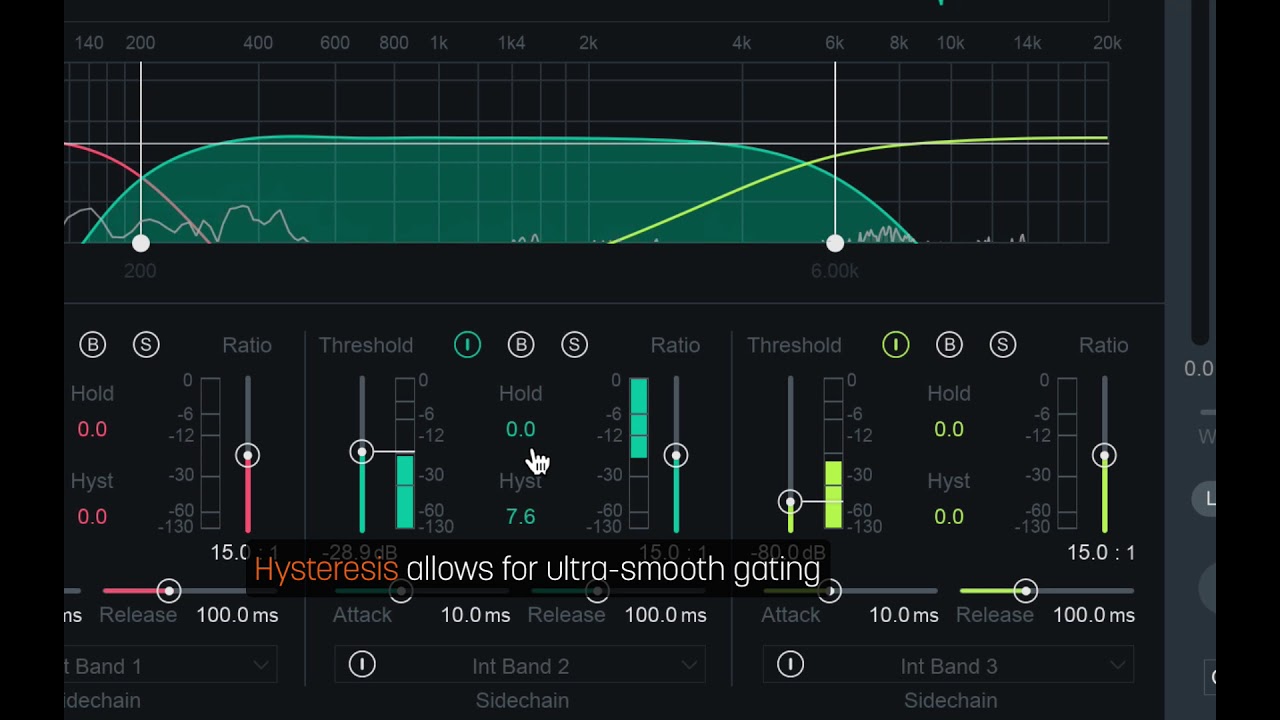Click Band 2 Hold value 0.0
Image resolution: width=1280 pixels, height=720 pixels.
[520, 429]
